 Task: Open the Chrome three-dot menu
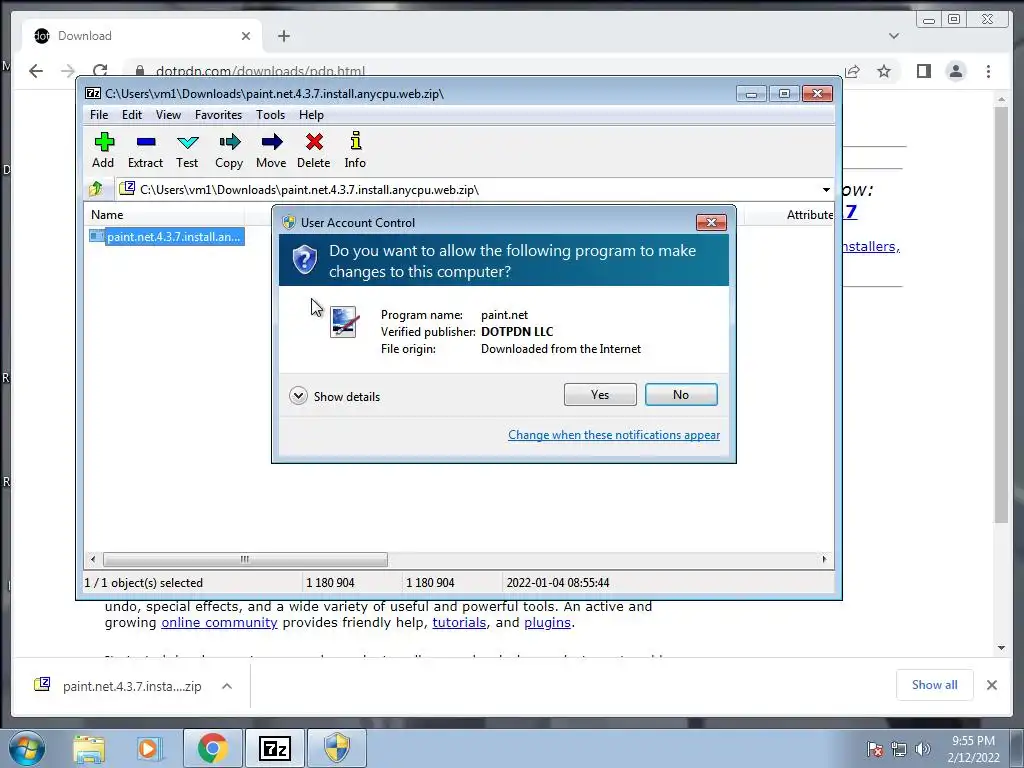click(988, 71)
